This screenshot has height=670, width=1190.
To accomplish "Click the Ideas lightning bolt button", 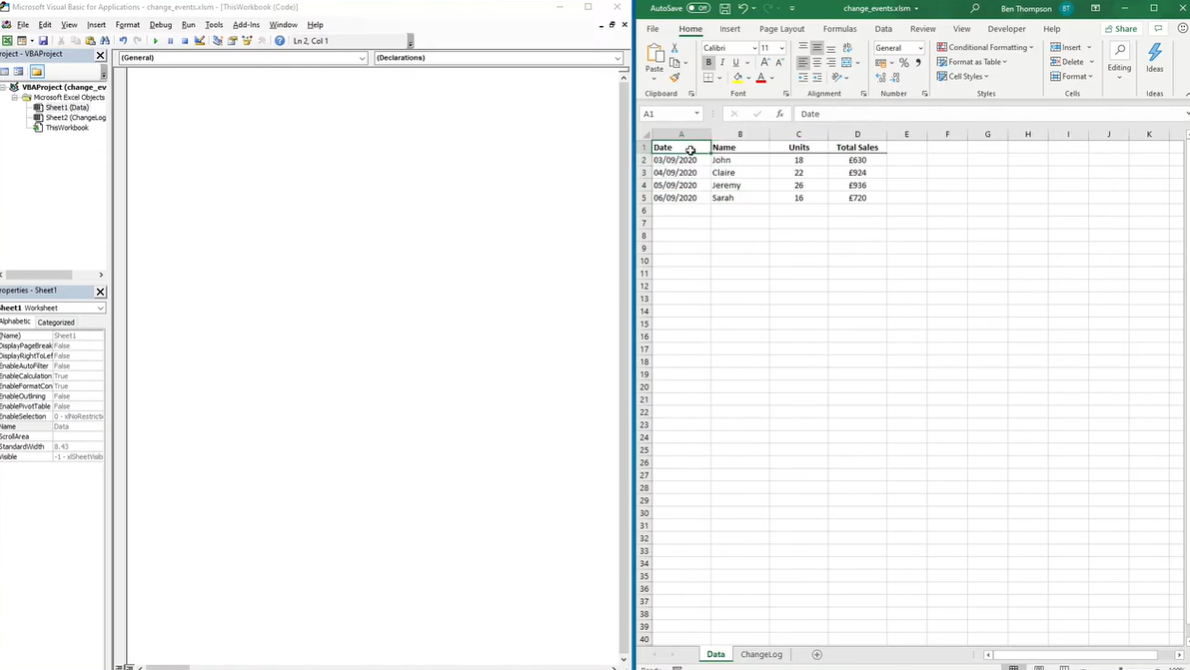I will [x=1154, y=58].
